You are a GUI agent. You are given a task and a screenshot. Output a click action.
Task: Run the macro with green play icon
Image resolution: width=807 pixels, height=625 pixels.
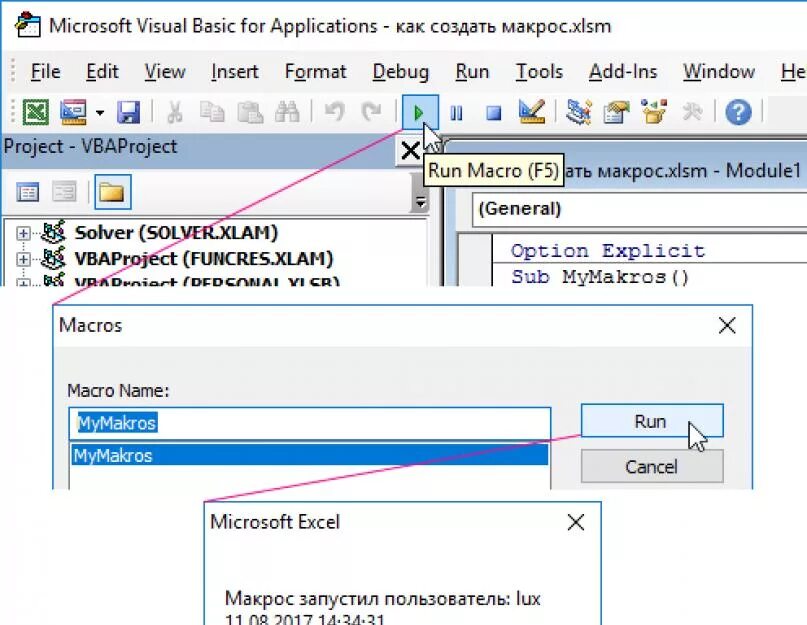pos(420,112)
